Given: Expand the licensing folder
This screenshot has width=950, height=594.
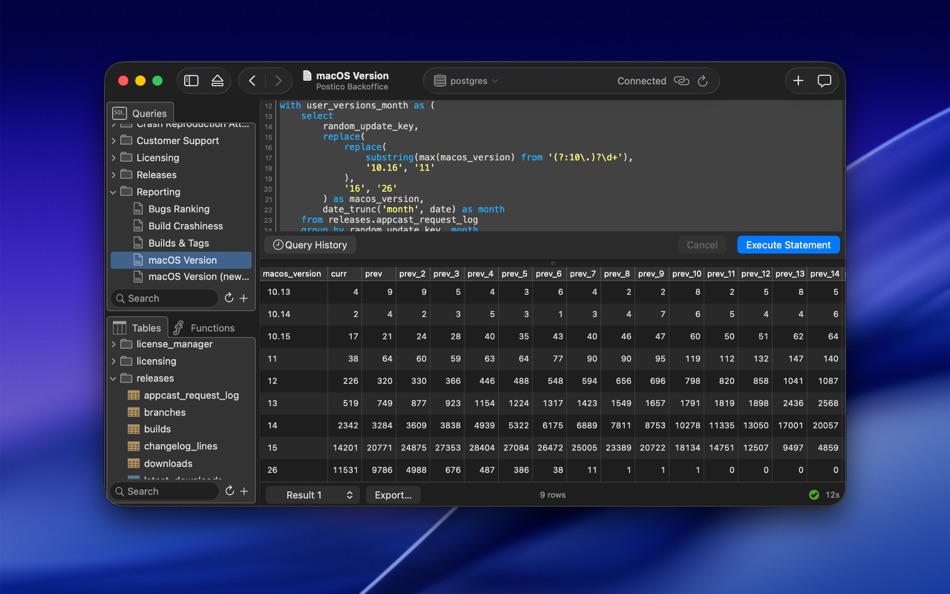Looking at the screenshot, I should (x=113, y=361).
